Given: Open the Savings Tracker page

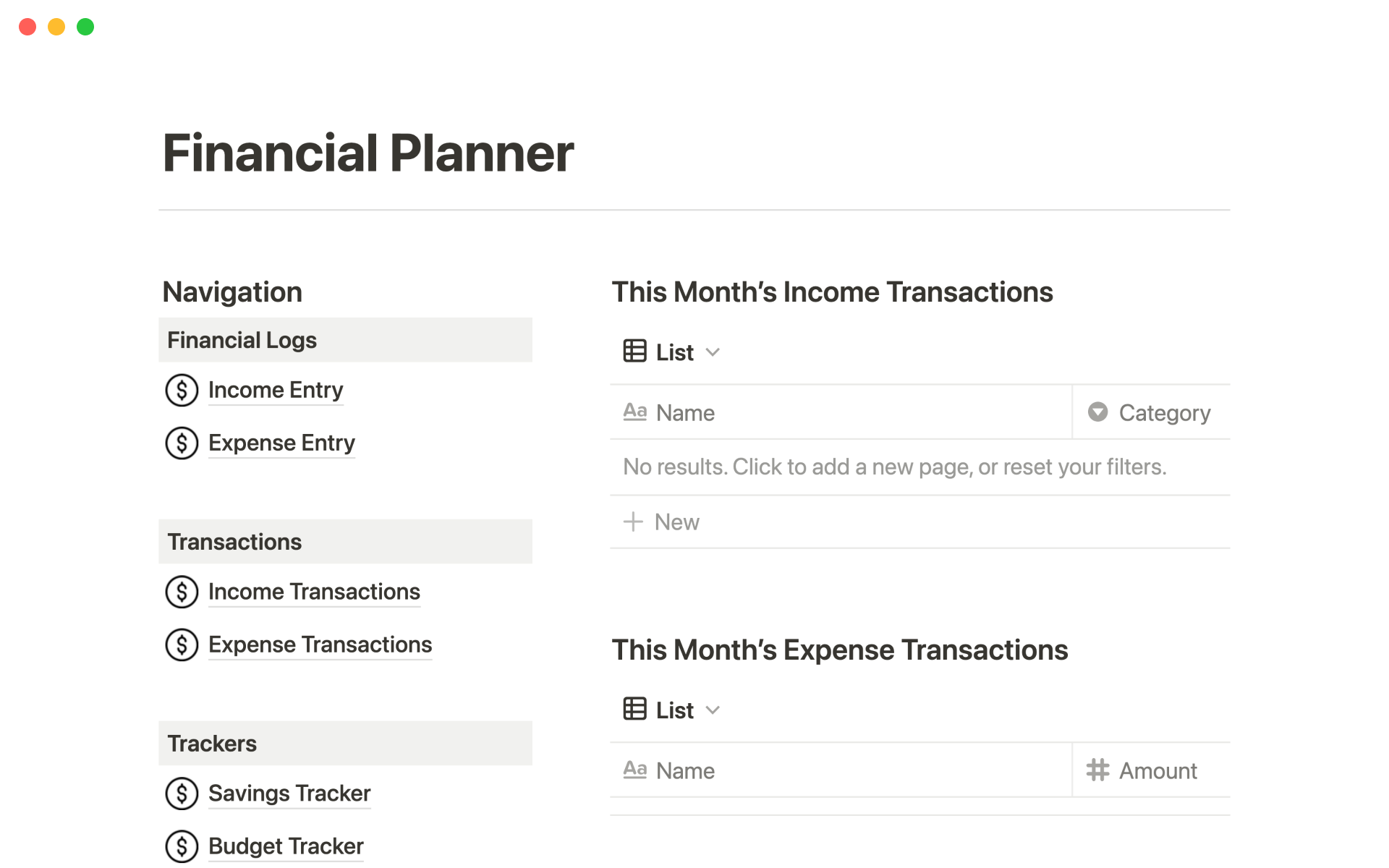Looking at the screenshot, I should point(289,794).
